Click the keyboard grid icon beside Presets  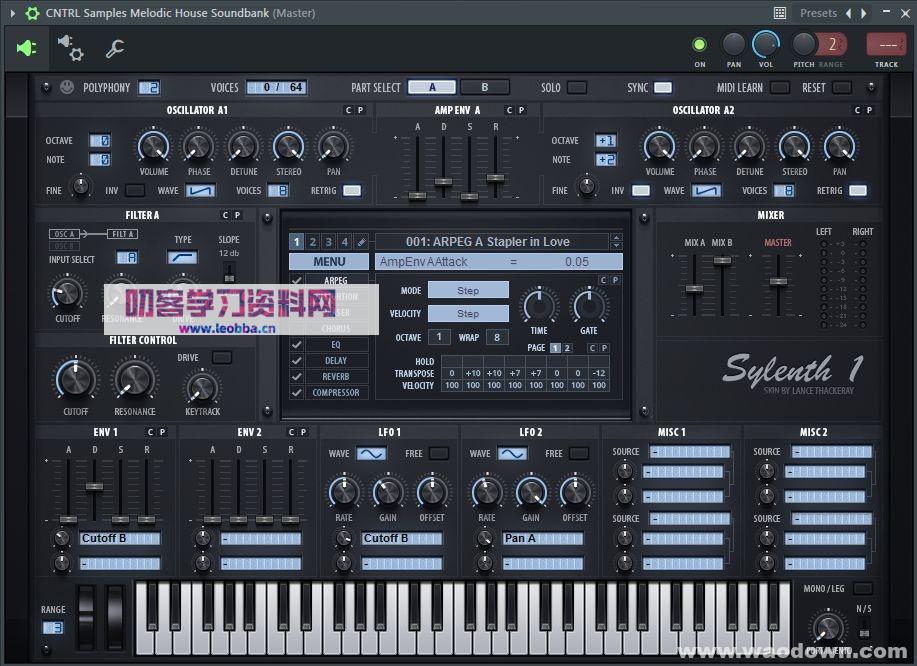click(779, 12)
